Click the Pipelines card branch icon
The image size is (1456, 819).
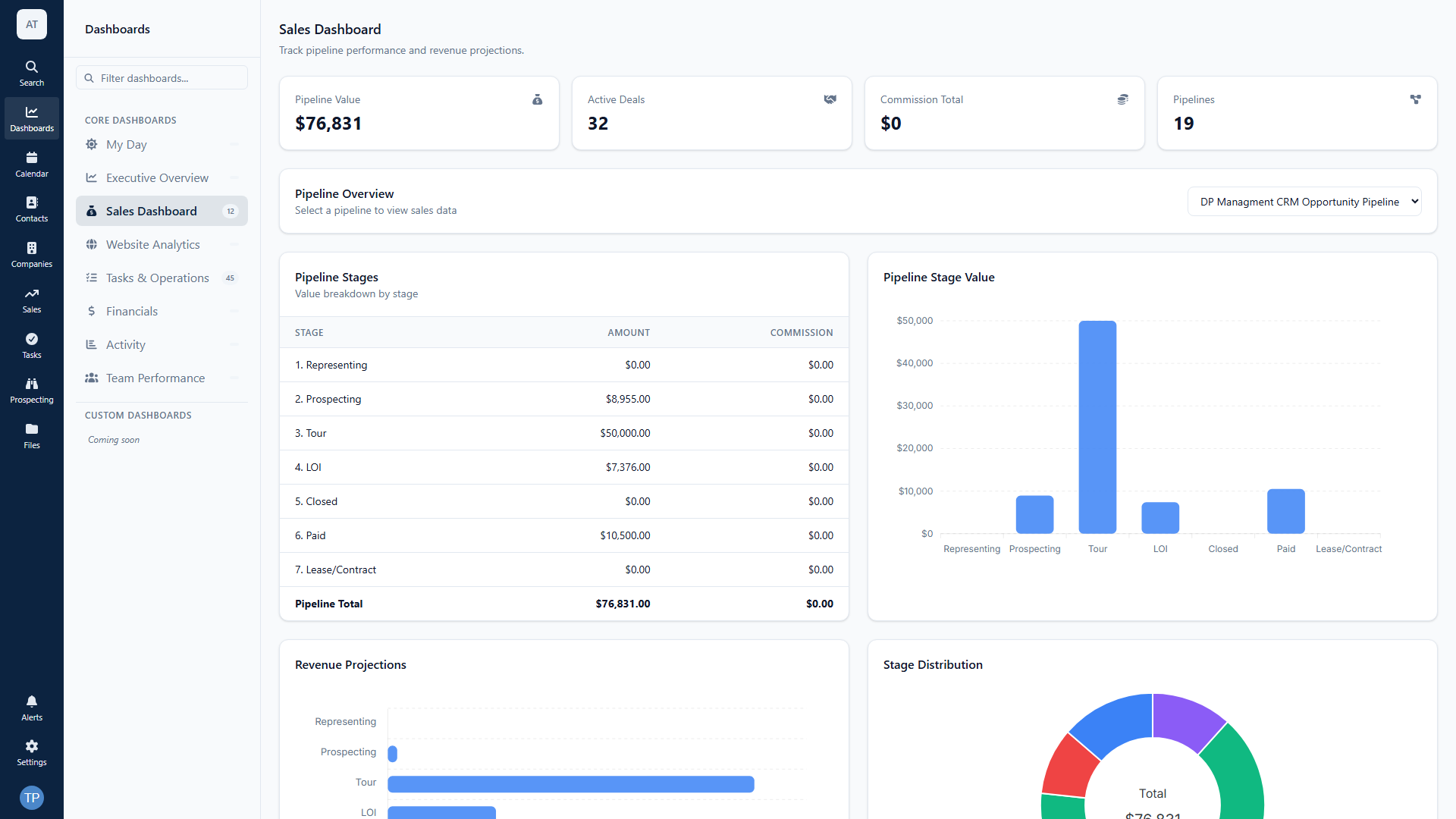pos(1416,99)
